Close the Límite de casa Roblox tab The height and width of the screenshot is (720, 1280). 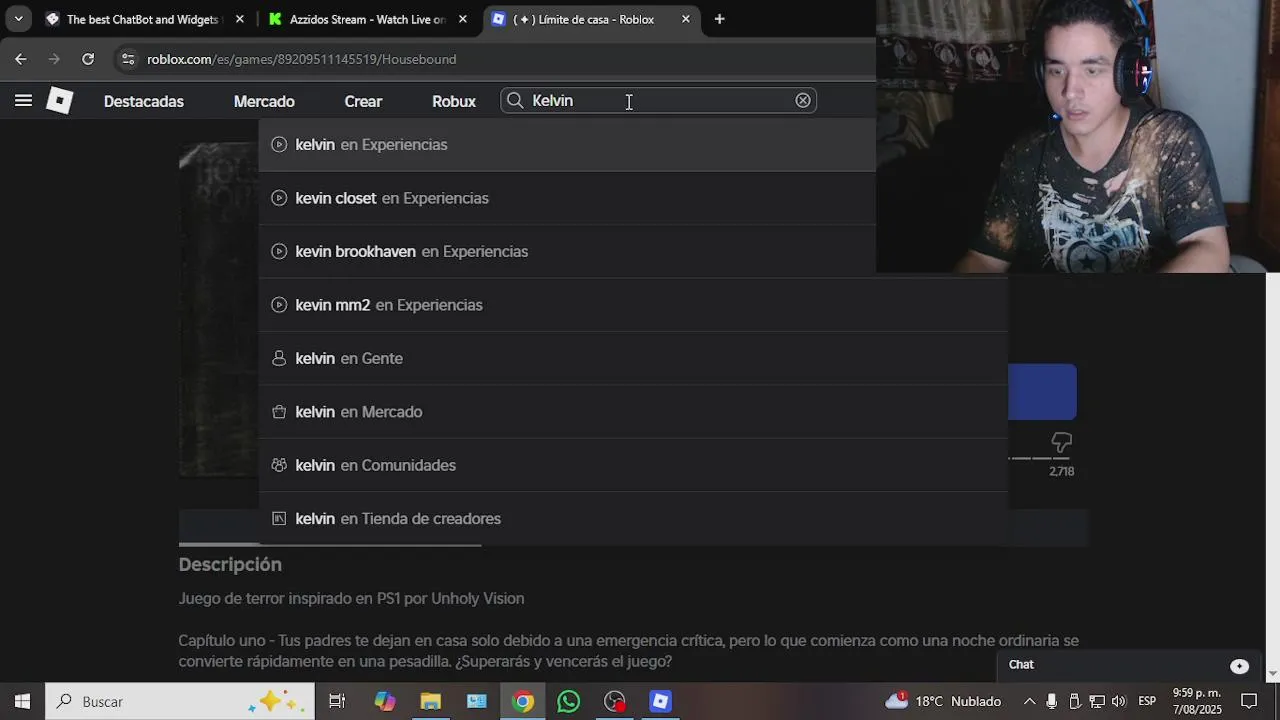(685, 19)
